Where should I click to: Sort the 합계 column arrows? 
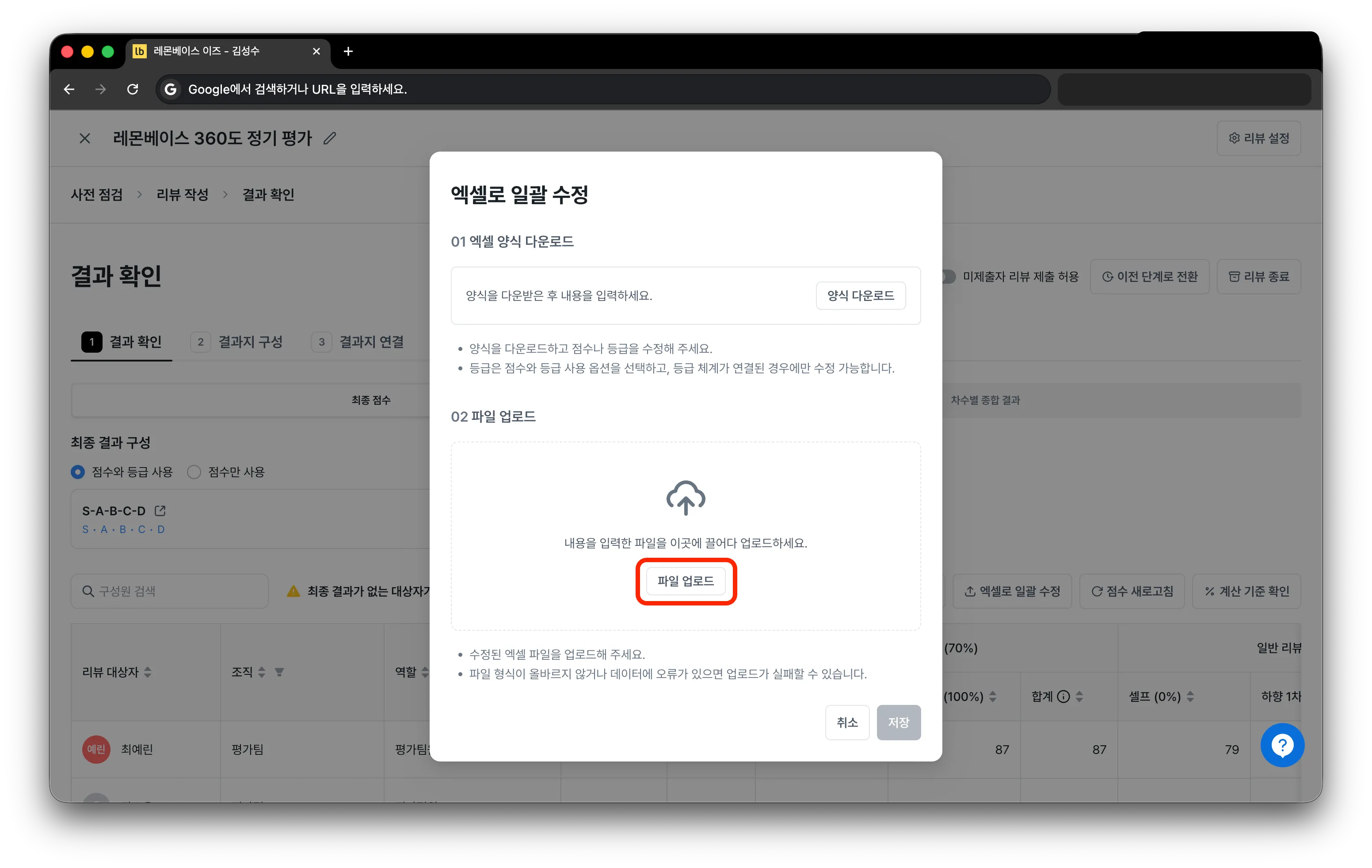coord(1079,696)
